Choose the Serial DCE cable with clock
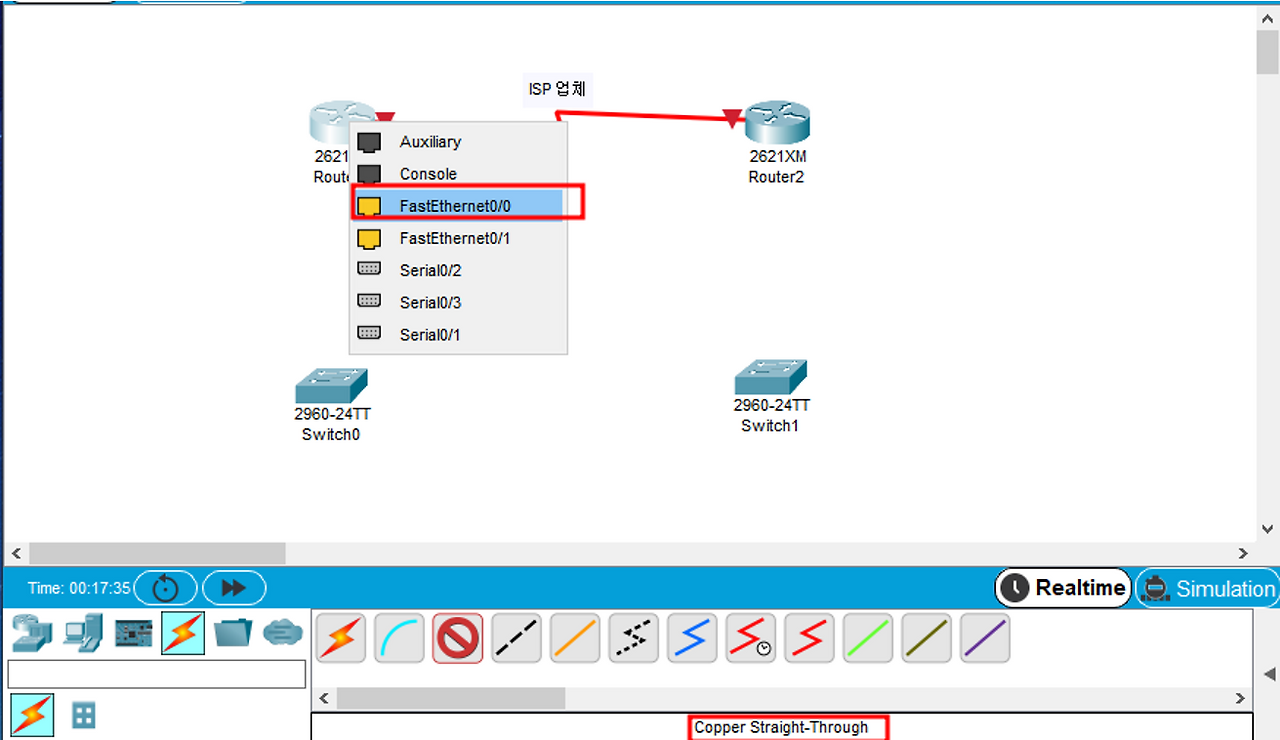Screen dimensions: 1280x740 750,639
